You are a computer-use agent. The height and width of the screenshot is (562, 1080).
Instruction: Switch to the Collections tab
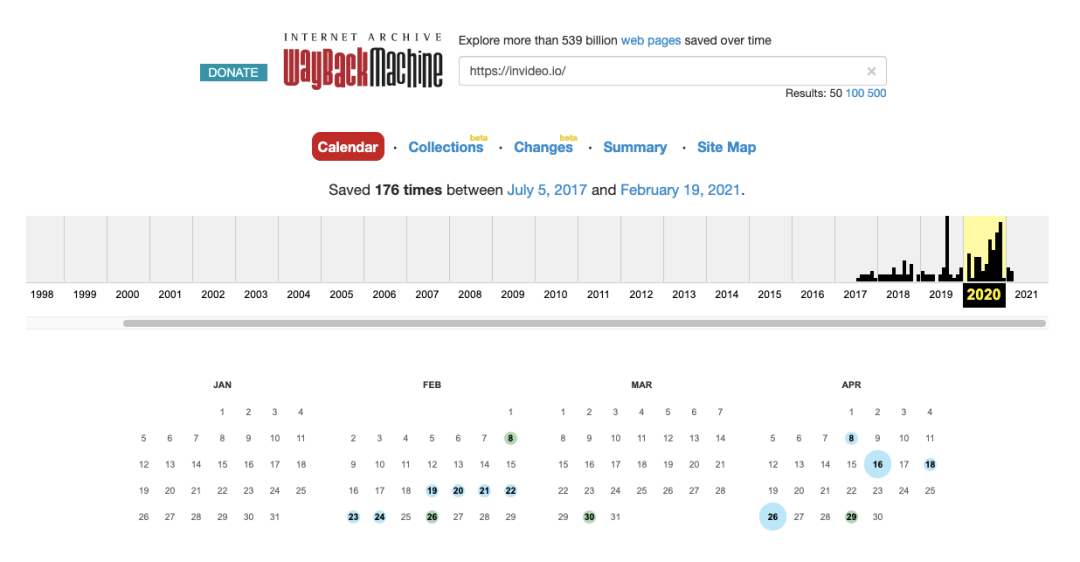click(x=446, y=147)
